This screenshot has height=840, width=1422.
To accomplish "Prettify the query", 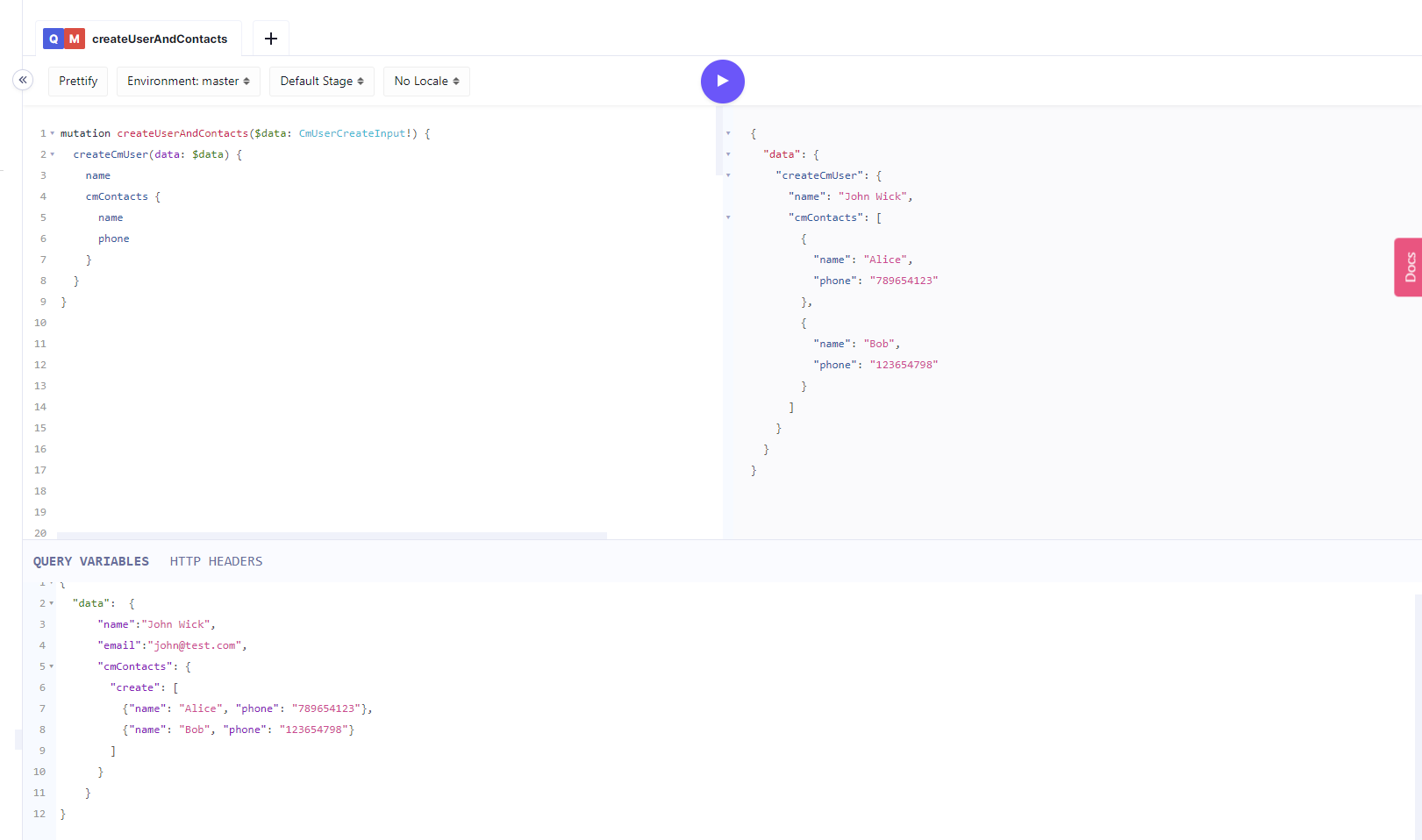I will tap(78, 82).
